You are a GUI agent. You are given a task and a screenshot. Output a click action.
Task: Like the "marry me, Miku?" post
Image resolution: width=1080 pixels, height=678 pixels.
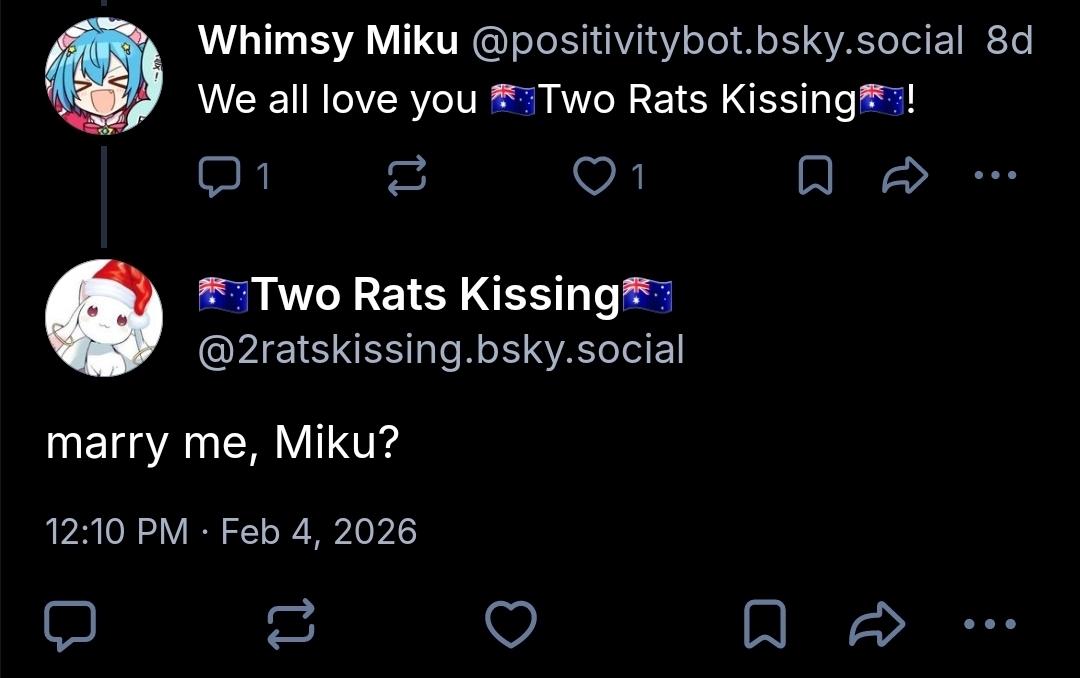pyautogui.click(x=511, y=624)
